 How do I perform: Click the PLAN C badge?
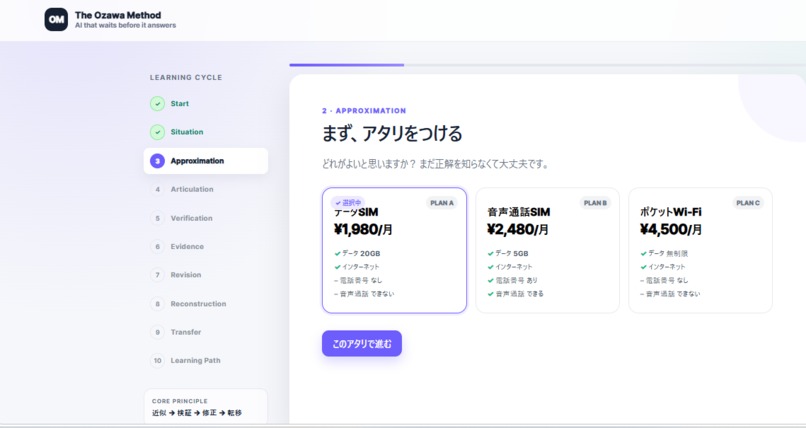tap(748, 203)
